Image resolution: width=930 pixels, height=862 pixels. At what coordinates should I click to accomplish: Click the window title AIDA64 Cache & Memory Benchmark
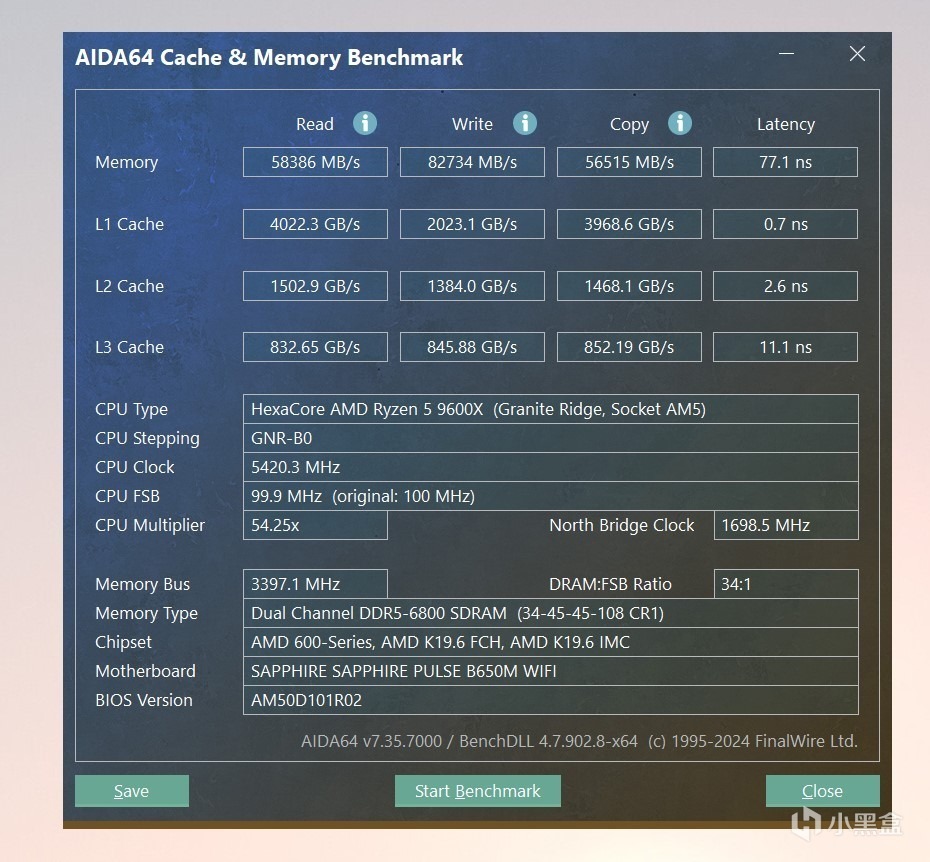pyautogui.click(x=269, y=57)
